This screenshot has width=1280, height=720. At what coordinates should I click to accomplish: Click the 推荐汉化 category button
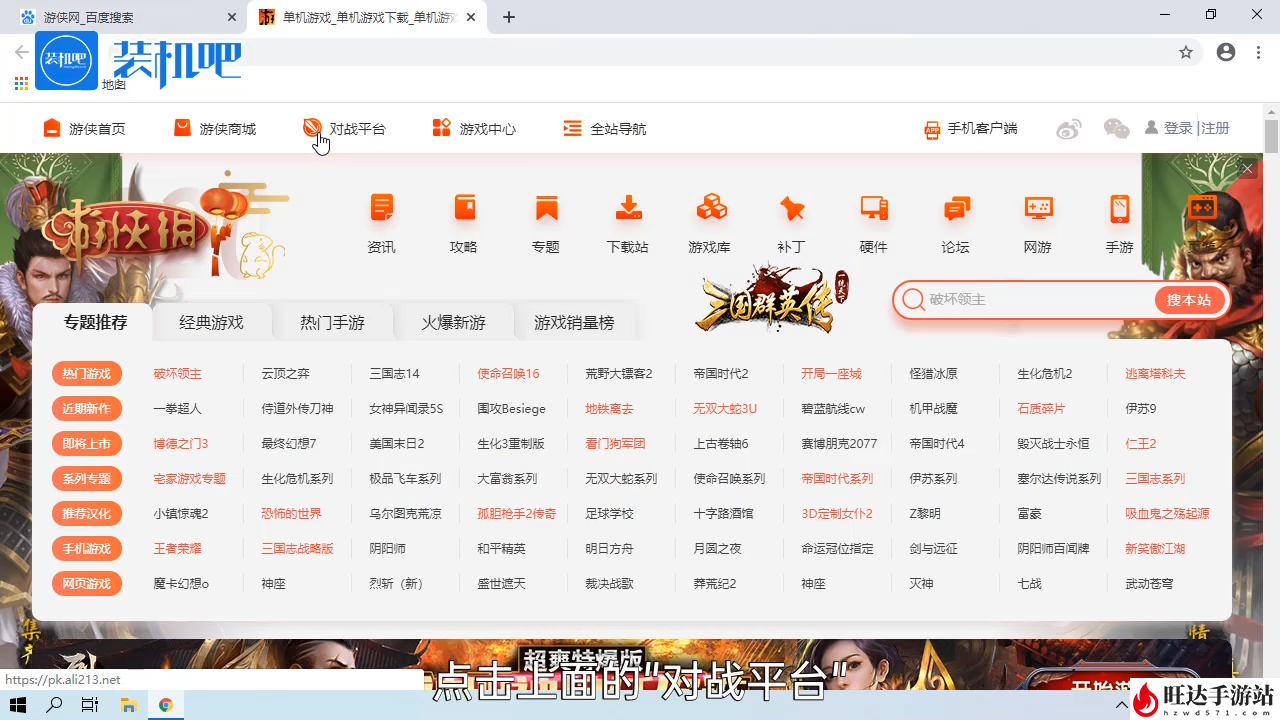coord(87,513)
